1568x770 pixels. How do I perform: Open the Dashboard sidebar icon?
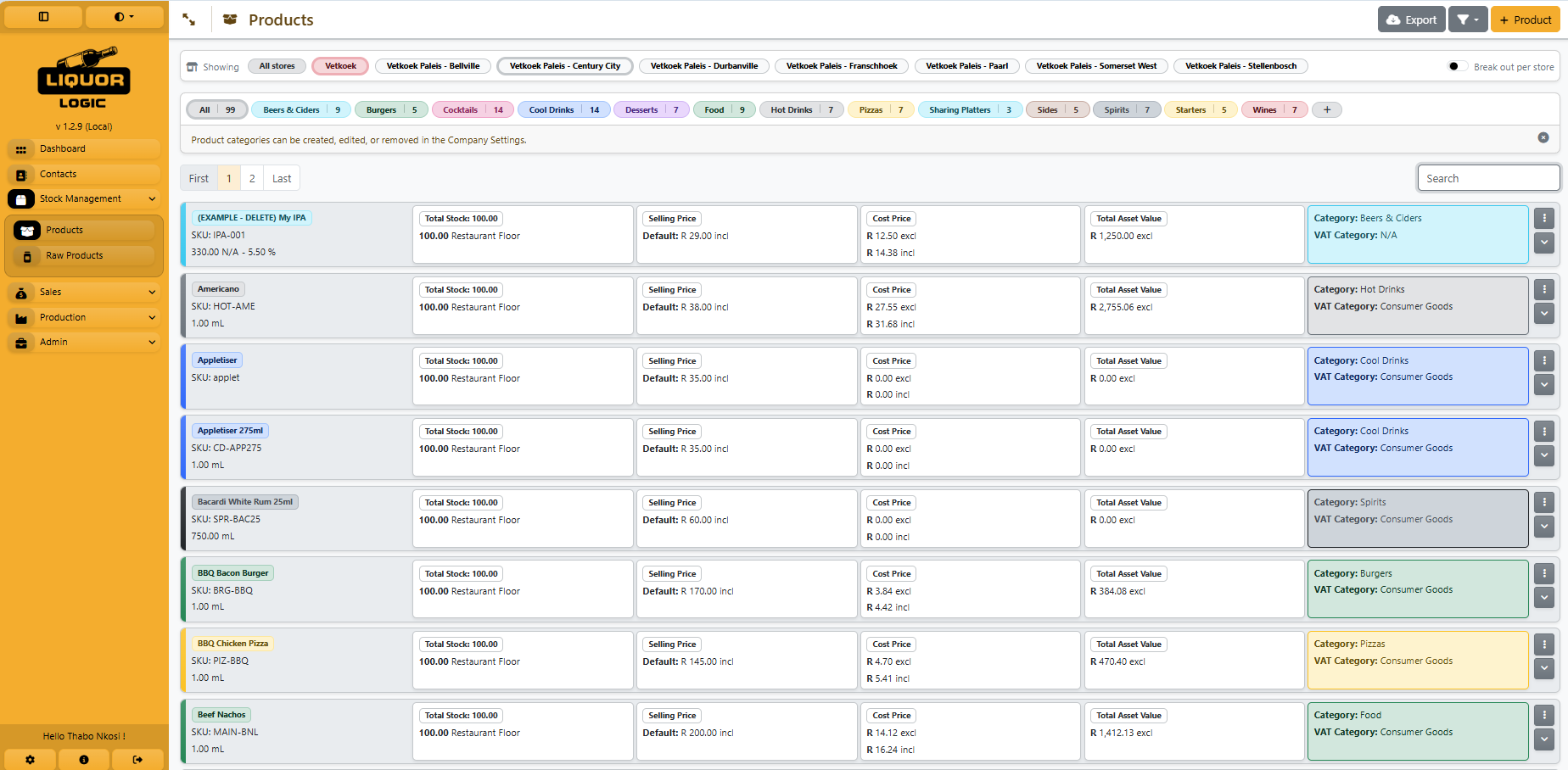[21, 149]
